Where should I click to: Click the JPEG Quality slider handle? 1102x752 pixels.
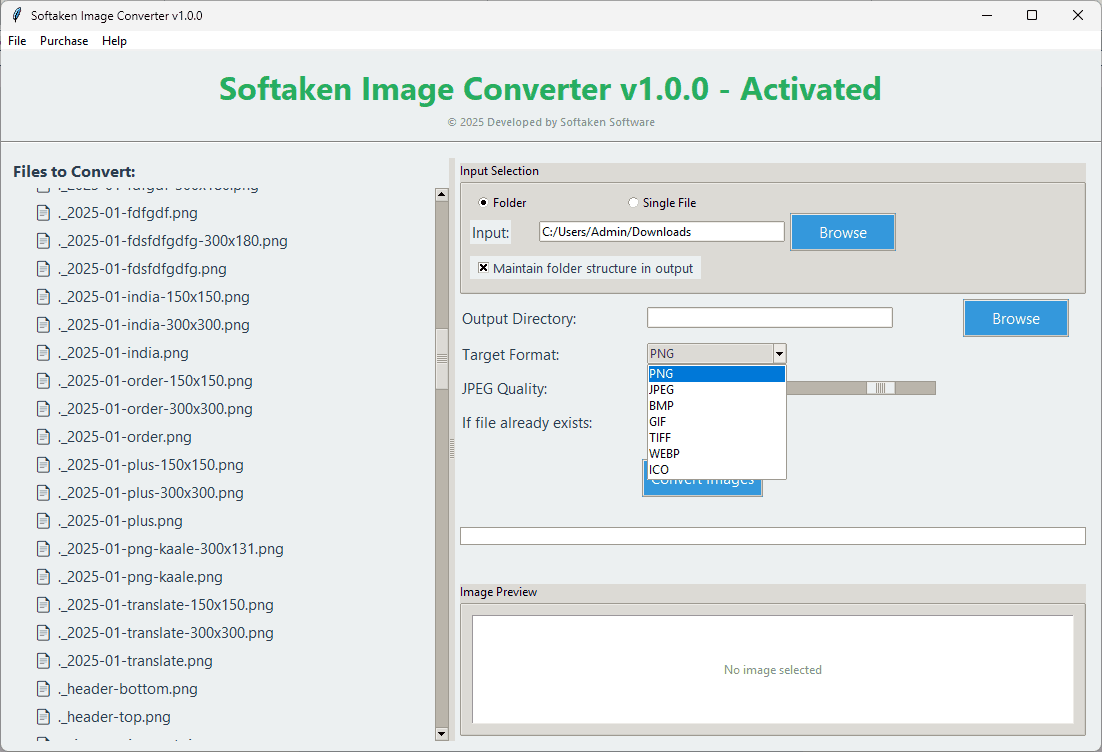pos(880,388)
